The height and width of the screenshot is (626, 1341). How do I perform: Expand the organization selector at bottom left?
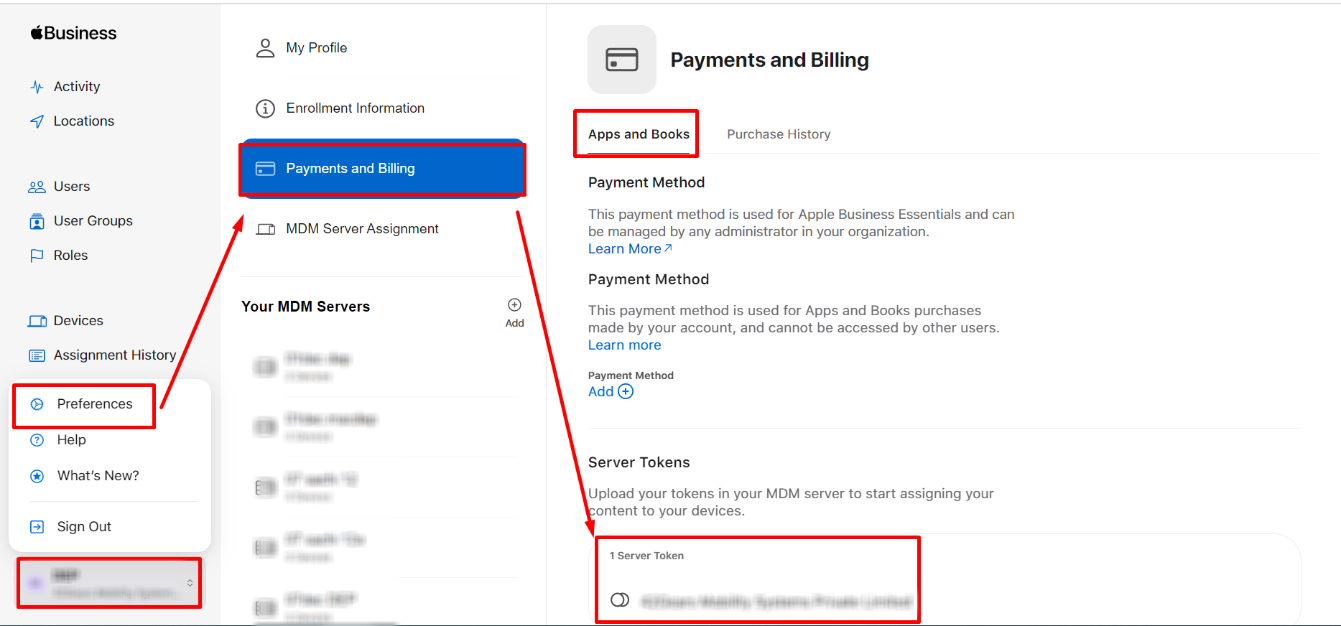click(109, 582)
